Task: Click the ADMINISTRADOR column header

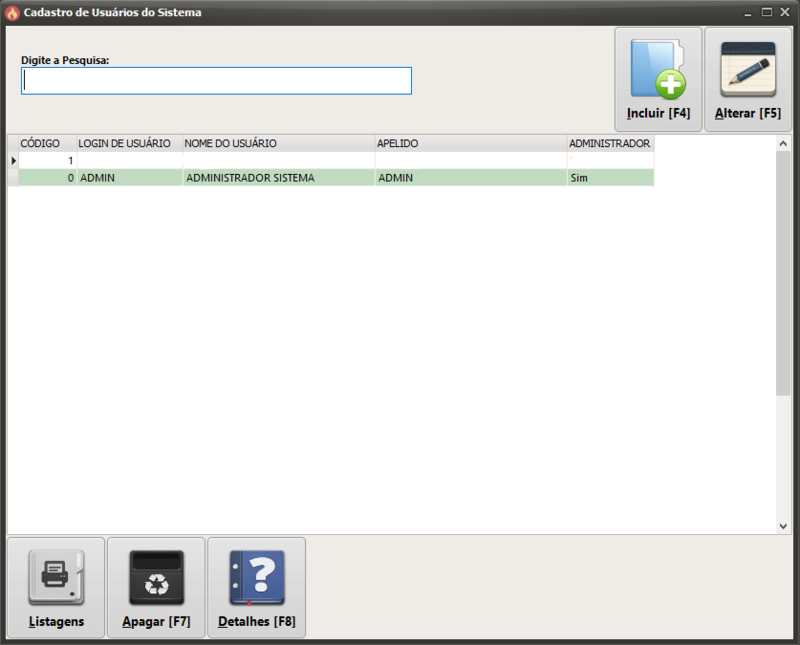Action: [611, 143]
